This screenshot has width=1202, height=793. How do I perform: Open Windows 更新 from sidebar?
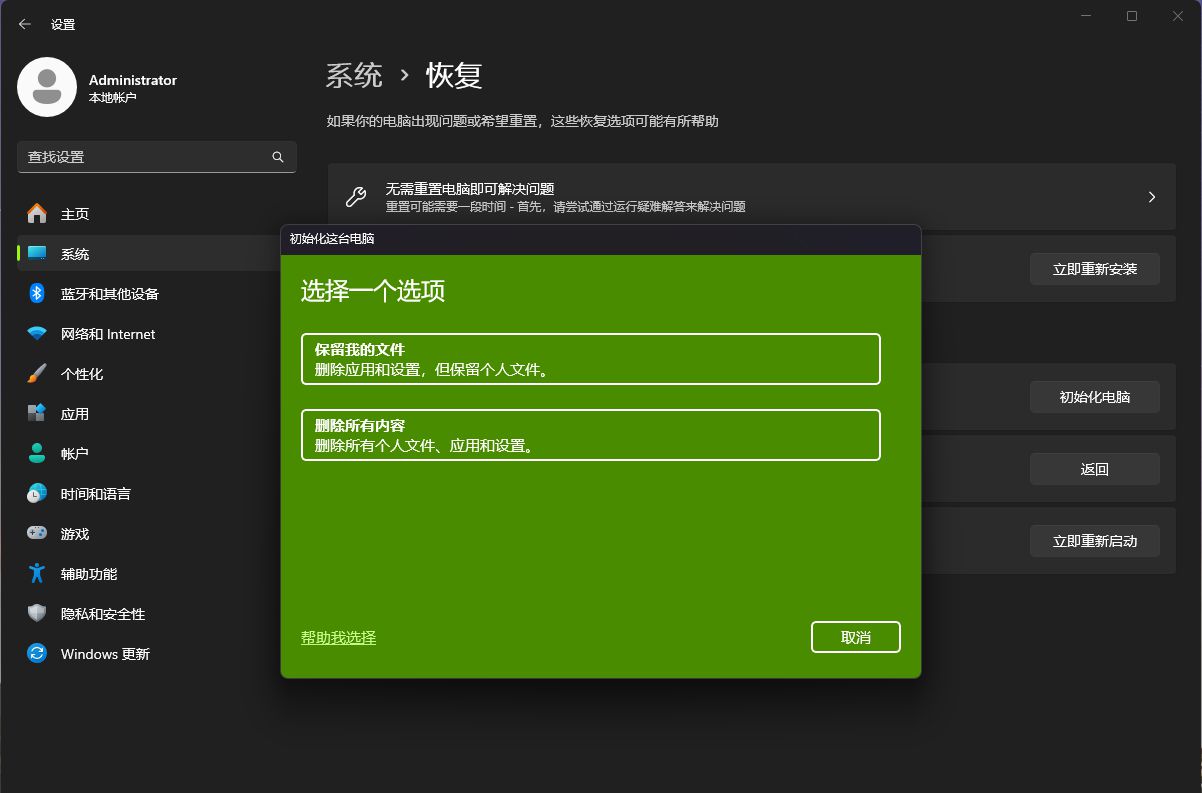coord(105,654)
